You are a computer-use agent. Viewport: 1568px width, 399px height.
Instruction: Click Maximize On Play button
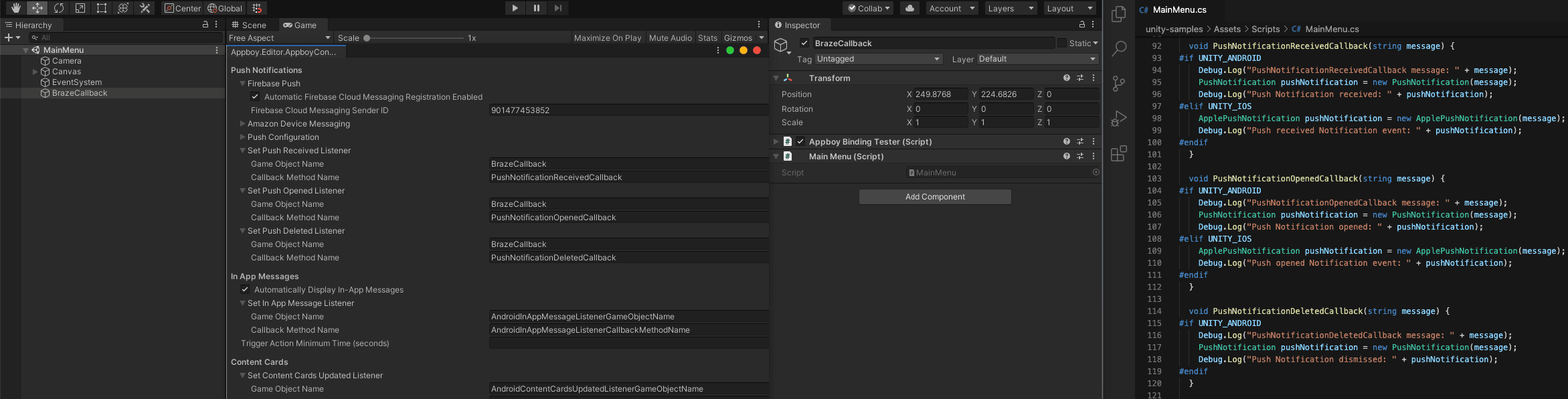[x=608, y=38]
